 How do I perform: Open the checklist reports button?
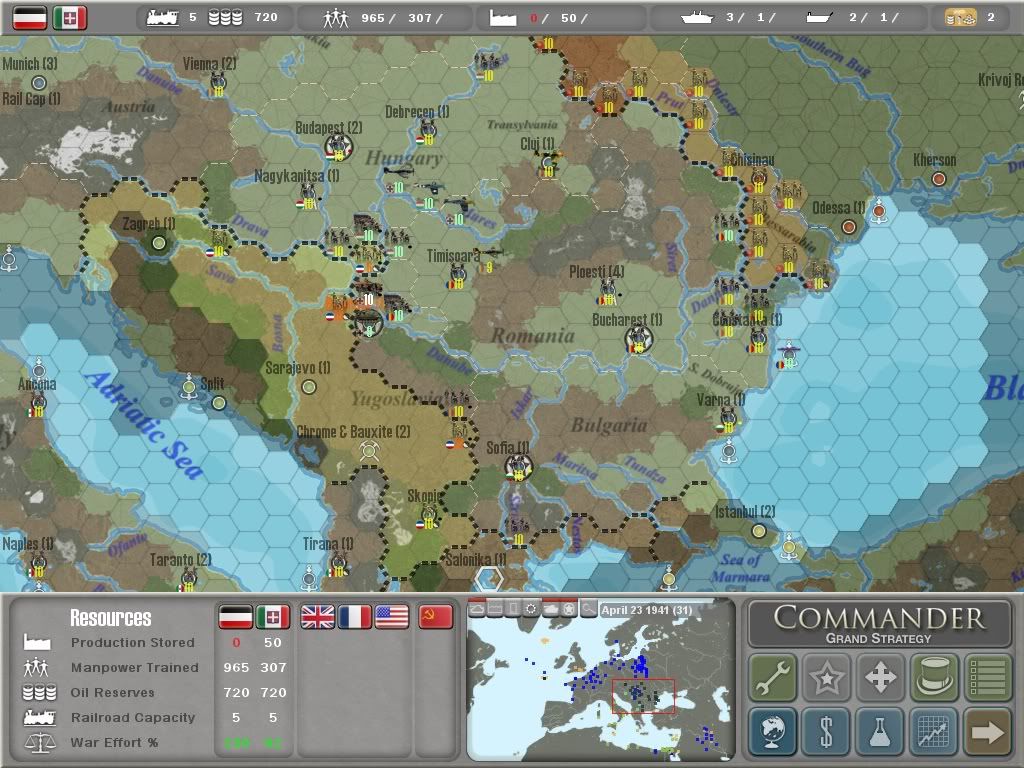tap(987, 677)
